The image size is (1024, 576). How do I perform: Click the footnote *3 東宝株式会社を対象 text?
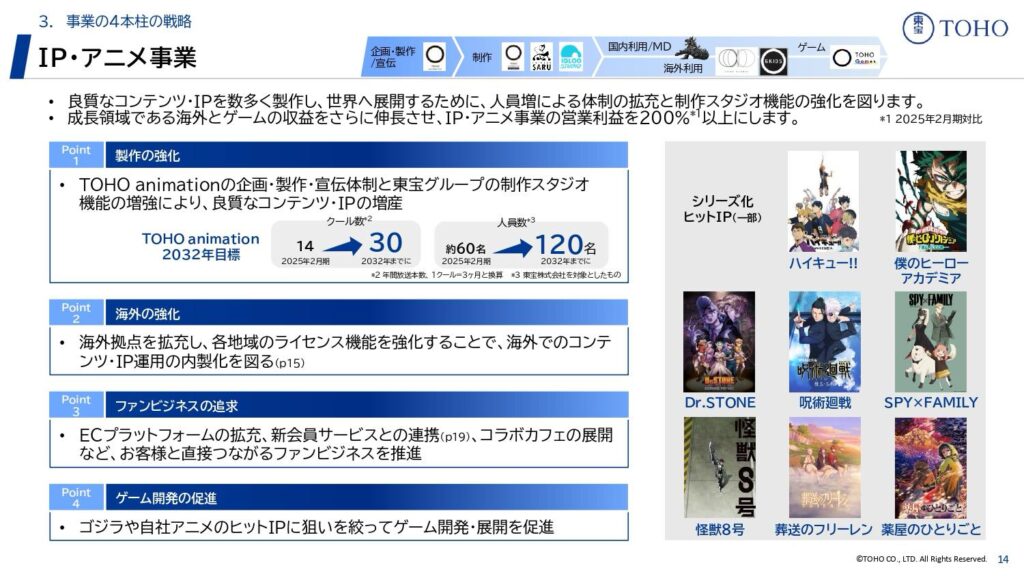point(566,275)
